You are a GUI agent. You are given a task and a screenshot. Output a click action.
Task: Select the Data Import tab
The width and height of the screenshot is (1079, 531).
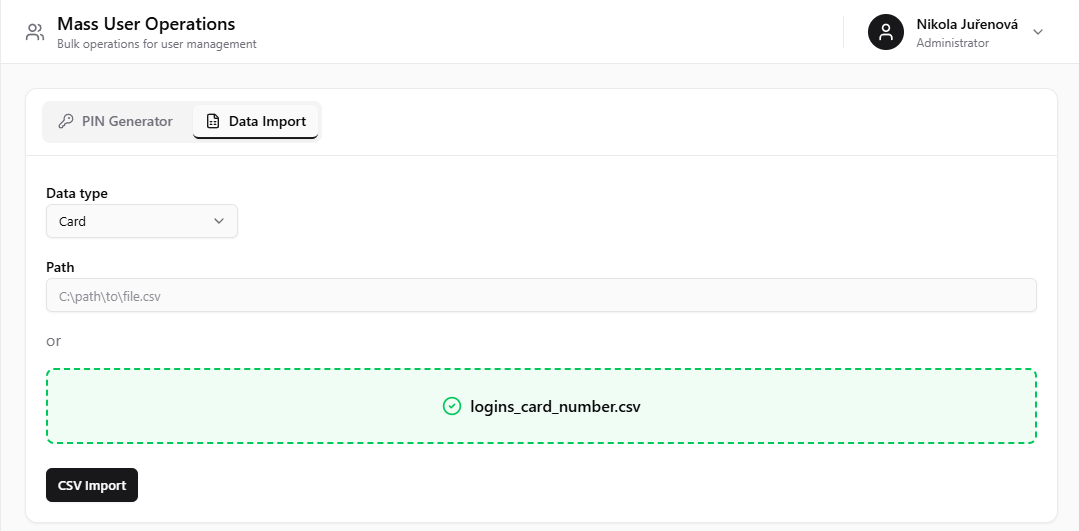255,122
